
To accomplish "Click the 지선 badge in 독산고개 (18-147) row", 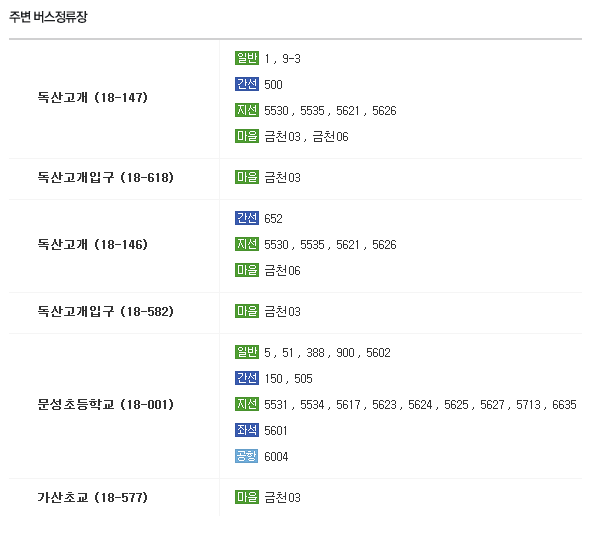I will (x=247, y=110).
